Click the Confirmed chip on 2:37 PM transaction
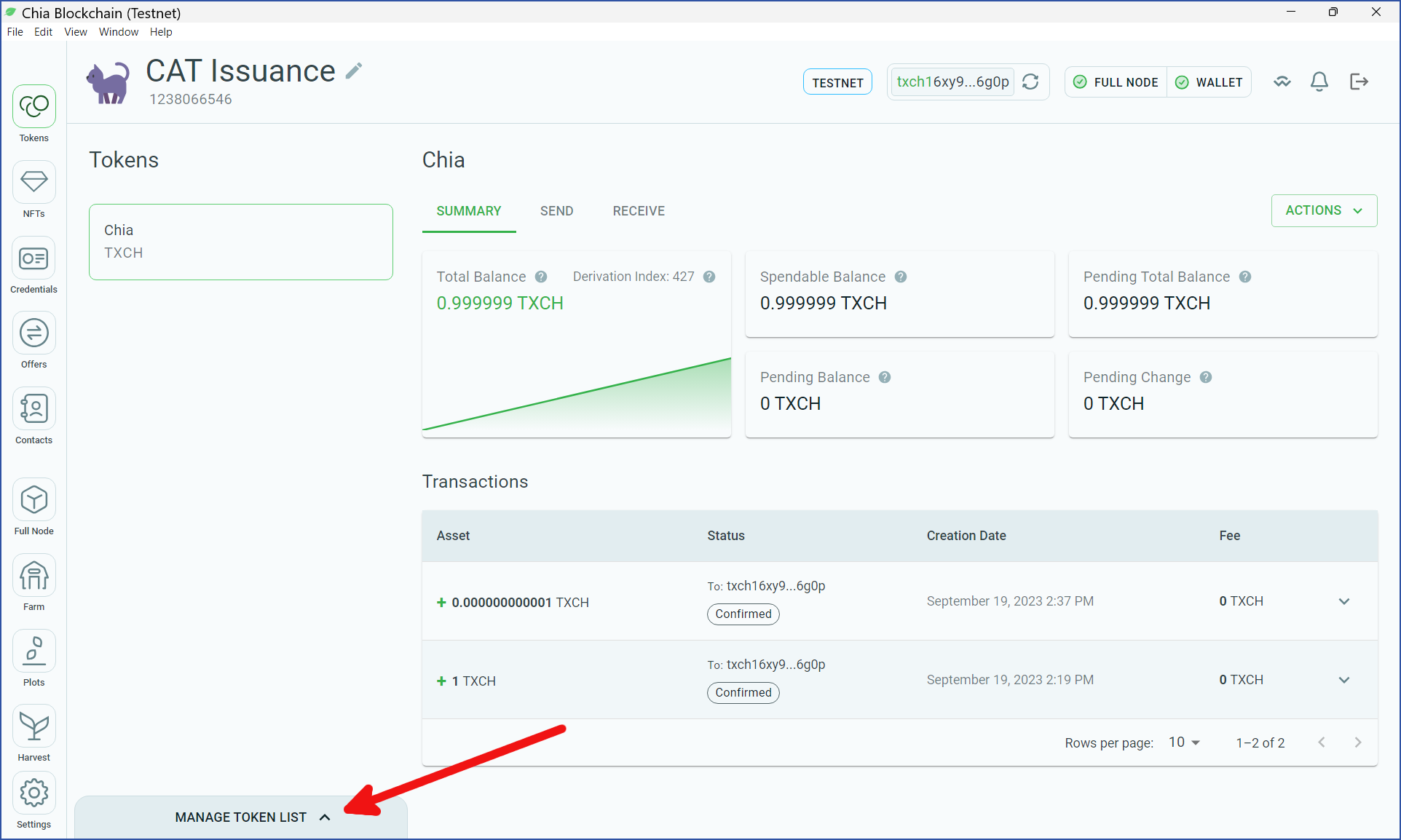The width and height of the screenshot is (1401, 840). pos(743,614)
